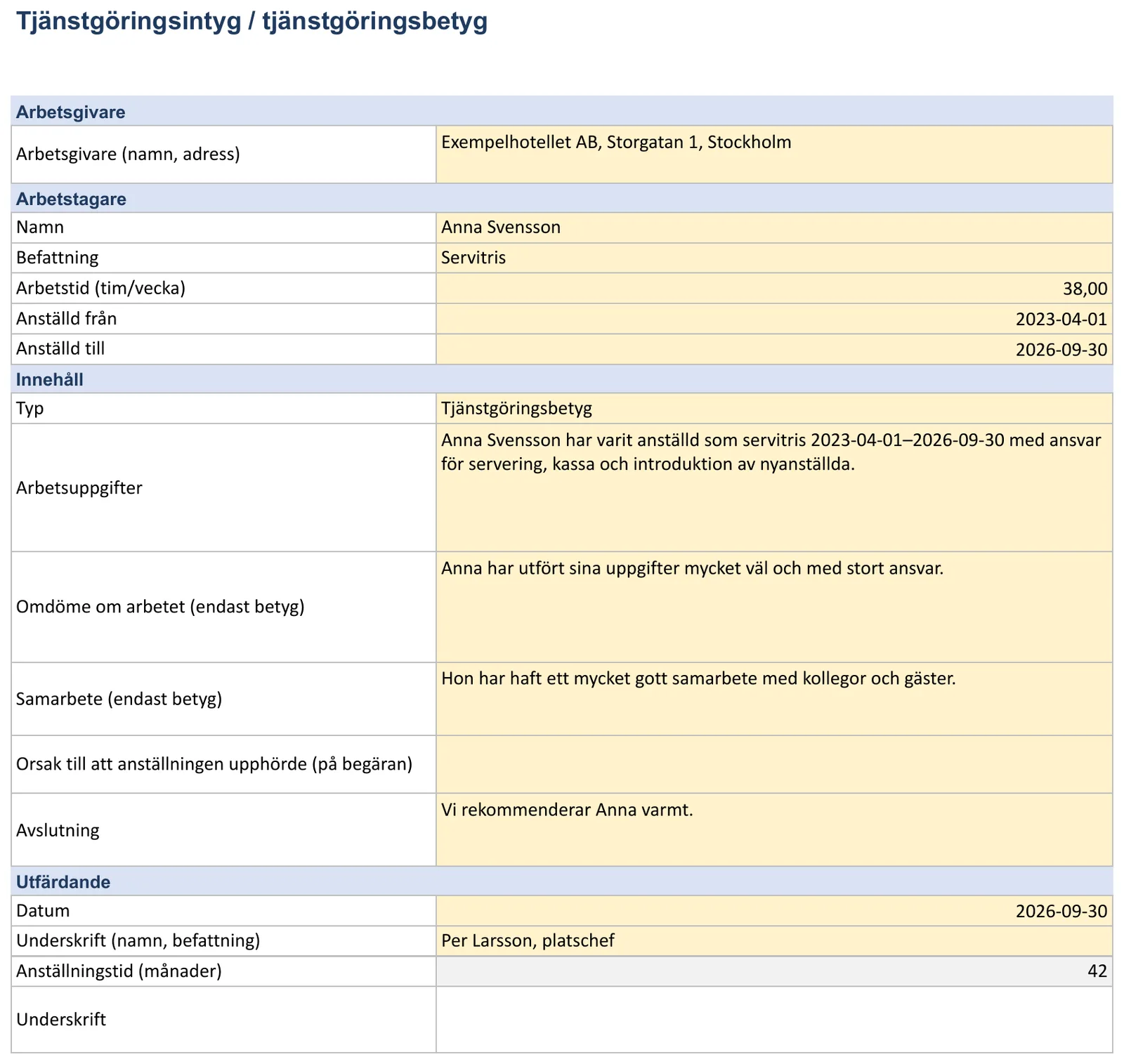The width and height of the screenshot is (1124, 1064).
Task: Click the Datum value under Utfärdande
Action: coord(774,911)
